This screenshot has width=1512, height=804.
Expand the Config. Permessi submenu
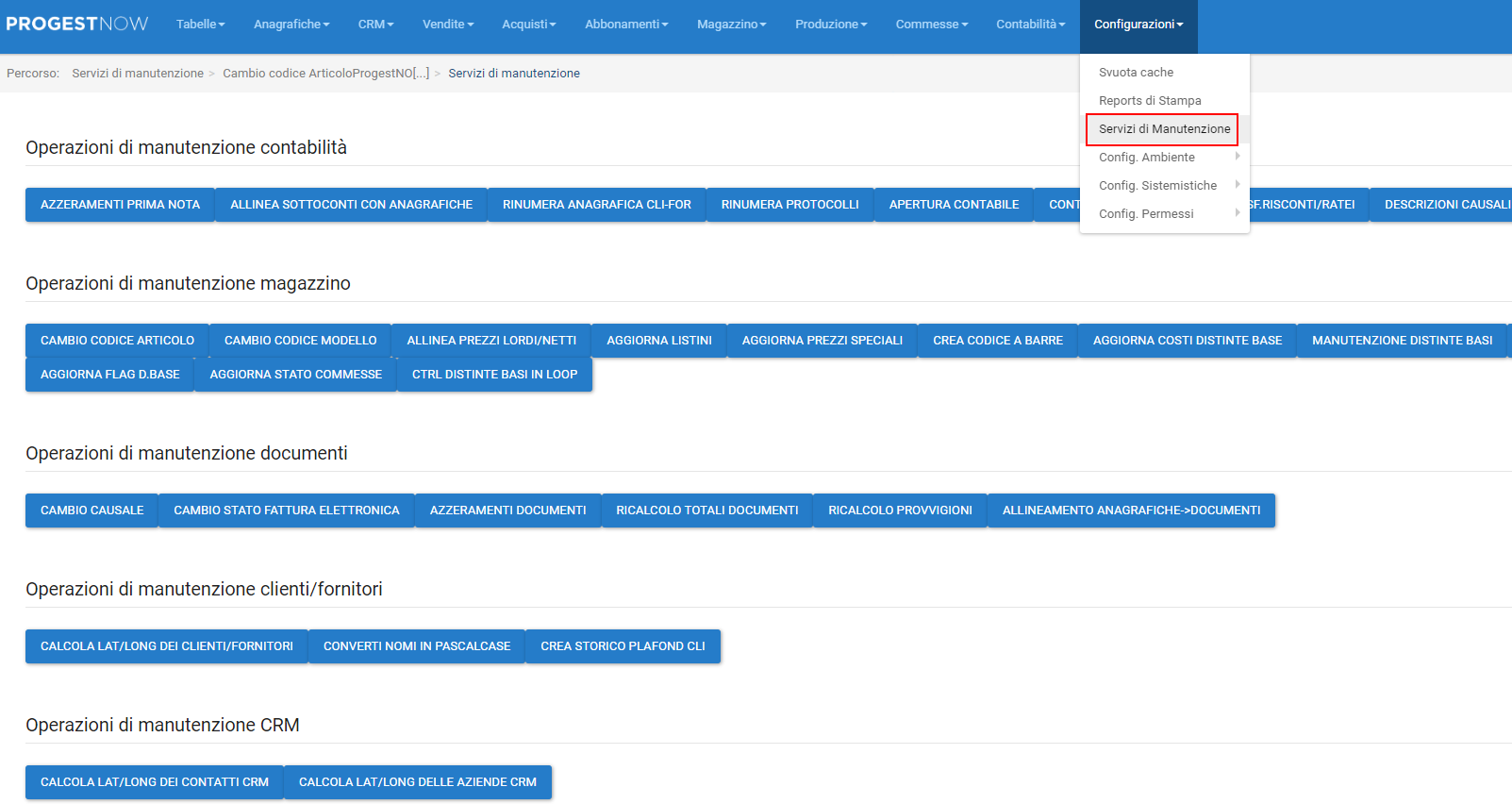click(x=1146, y=214)
